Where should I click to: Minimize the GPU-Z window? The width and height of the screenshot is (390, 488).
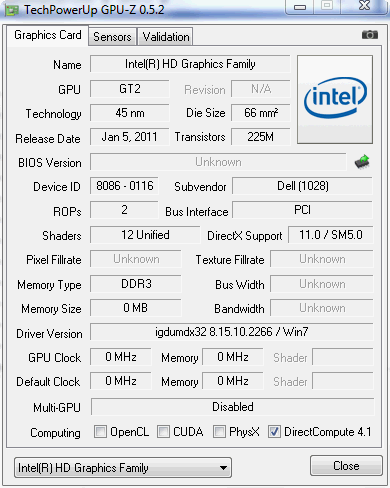[300, 7]
